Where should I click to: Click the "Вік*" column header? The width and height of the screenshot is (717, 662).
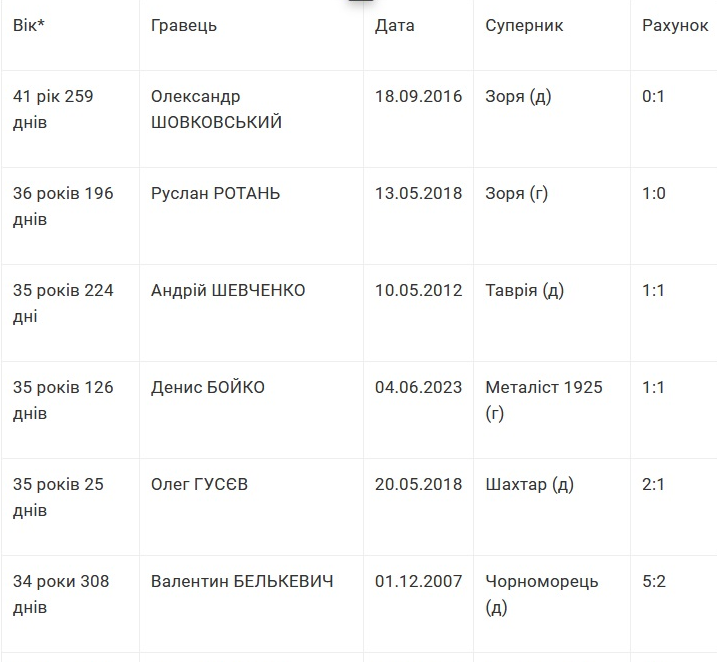(29, 26)
